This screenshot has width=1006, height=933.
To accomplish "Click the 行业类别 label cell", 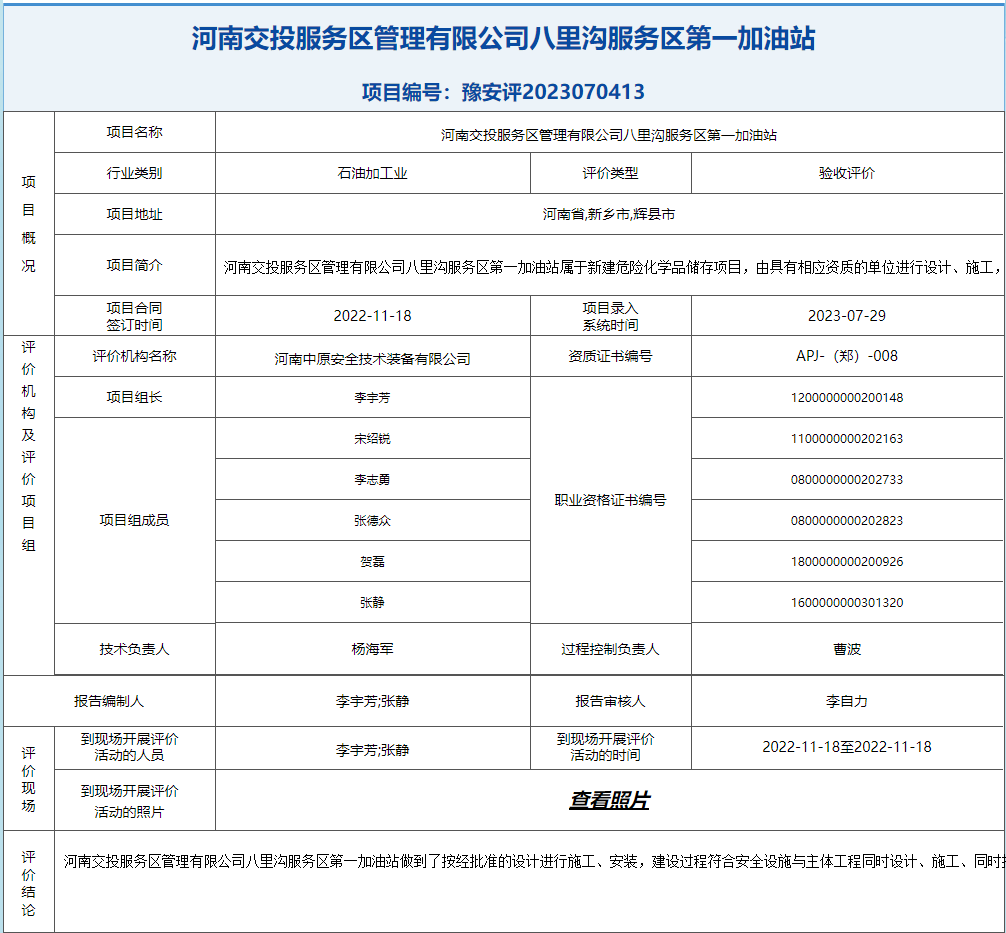I will 135,173.
